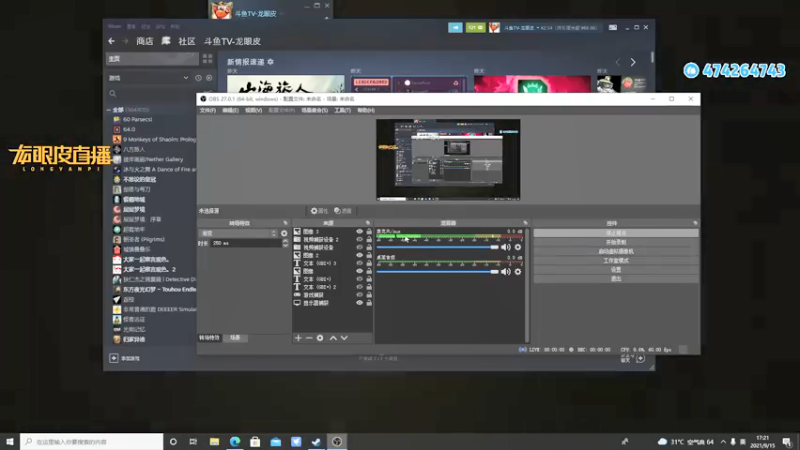Click 启动虚拟摄像机 button
The height and width of the screenshot is (450, 800).
616,252
